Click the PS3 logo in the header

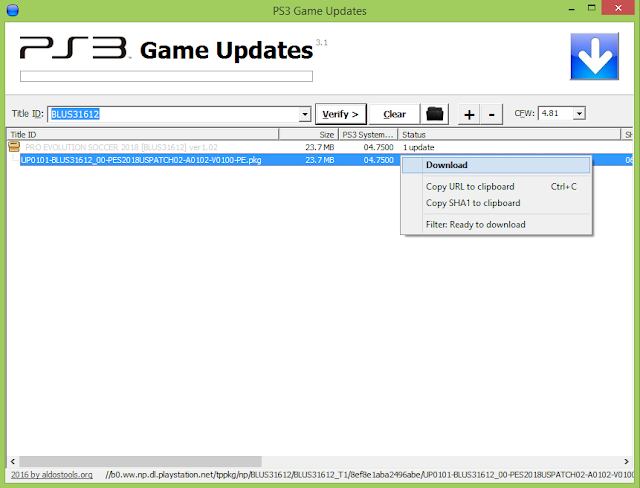pos(74,48)
